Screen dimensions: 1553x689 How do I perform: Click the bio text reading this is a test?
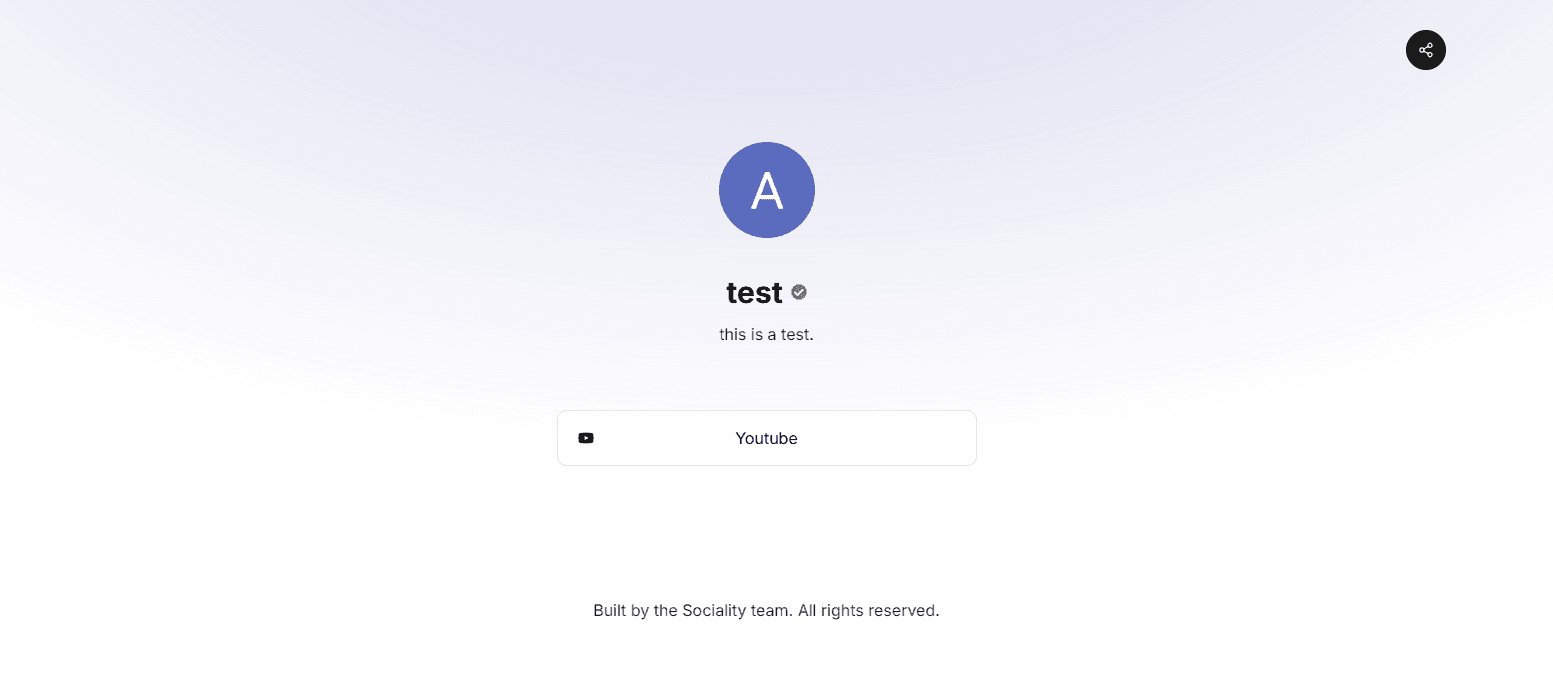pos(766,334)
